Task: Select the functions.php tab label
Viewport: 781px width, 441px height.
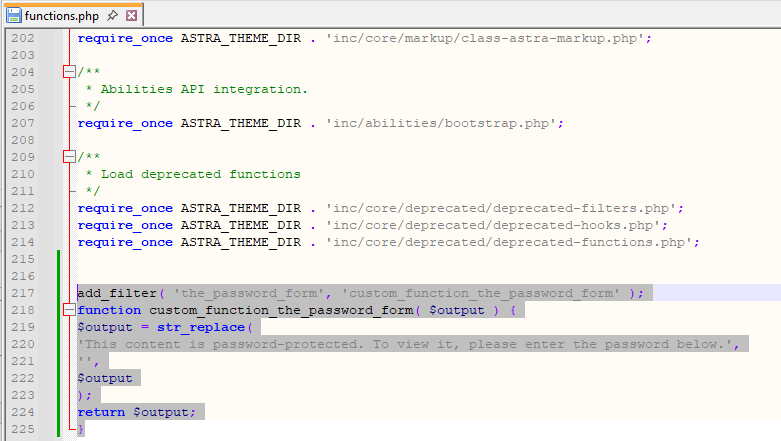Action: (64, 16)
